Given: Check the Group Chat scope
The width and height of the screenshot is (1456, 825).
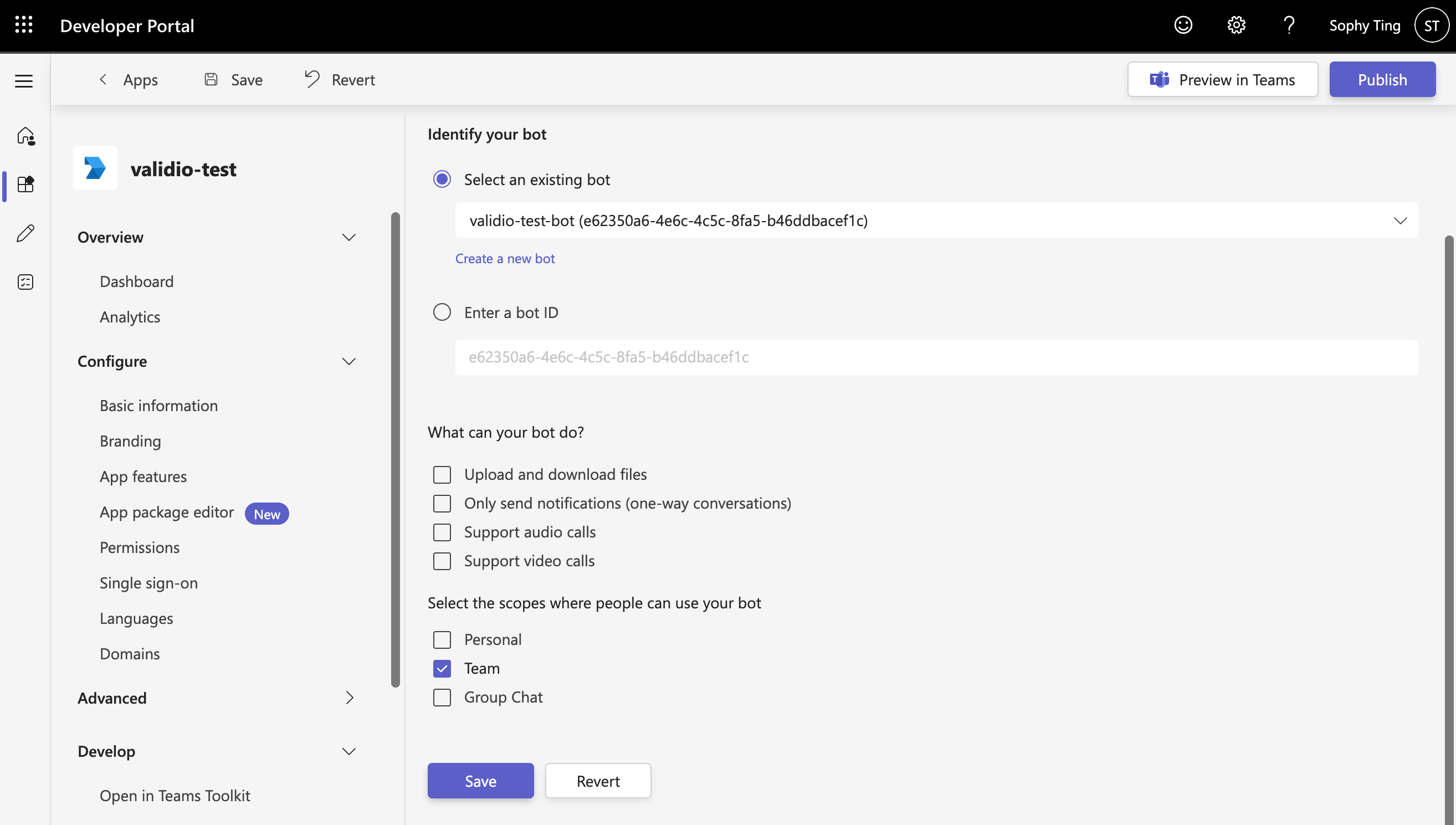Looking at the screenshot, I should coord(442,698).
